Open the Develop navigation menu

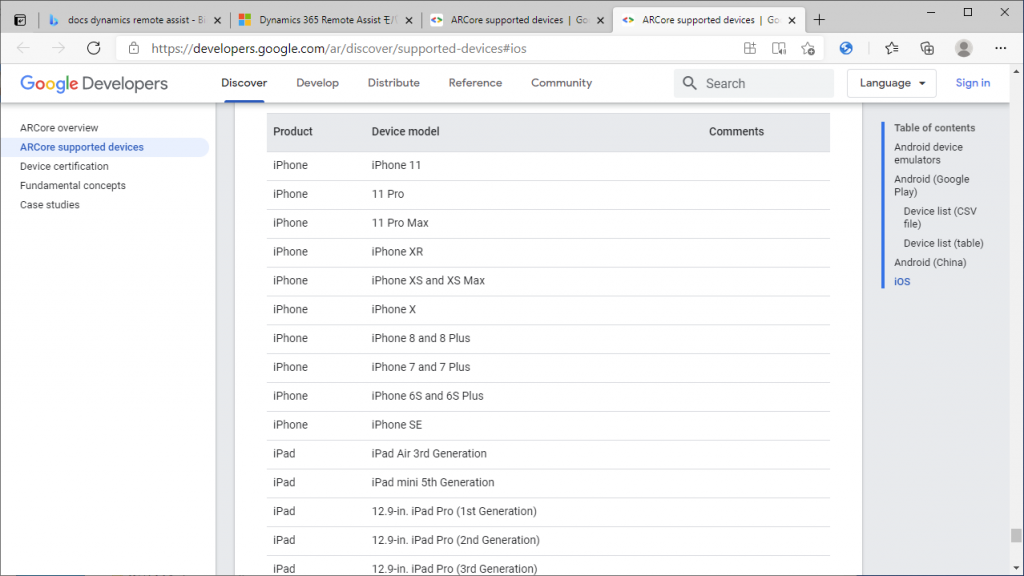tap(317, 83)
